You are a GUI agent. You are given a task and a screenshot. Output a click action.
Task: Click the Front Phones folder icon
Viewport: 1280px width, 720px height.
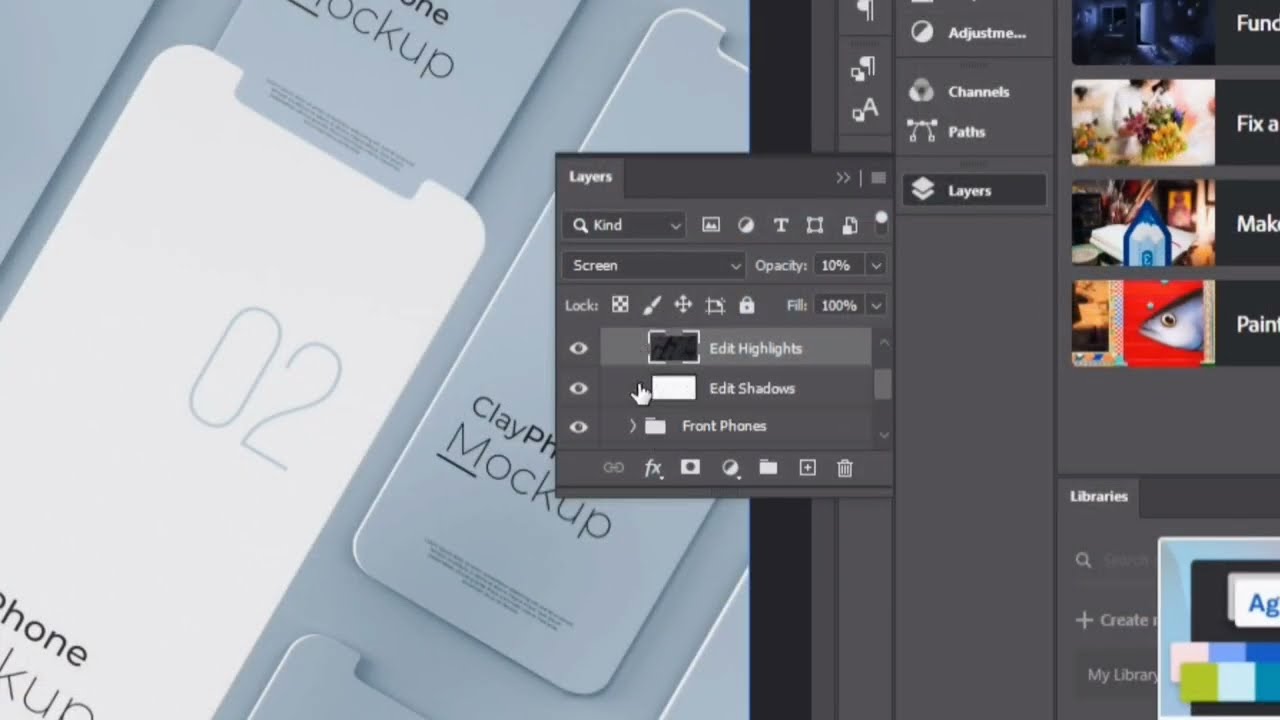tap(655, 426)
